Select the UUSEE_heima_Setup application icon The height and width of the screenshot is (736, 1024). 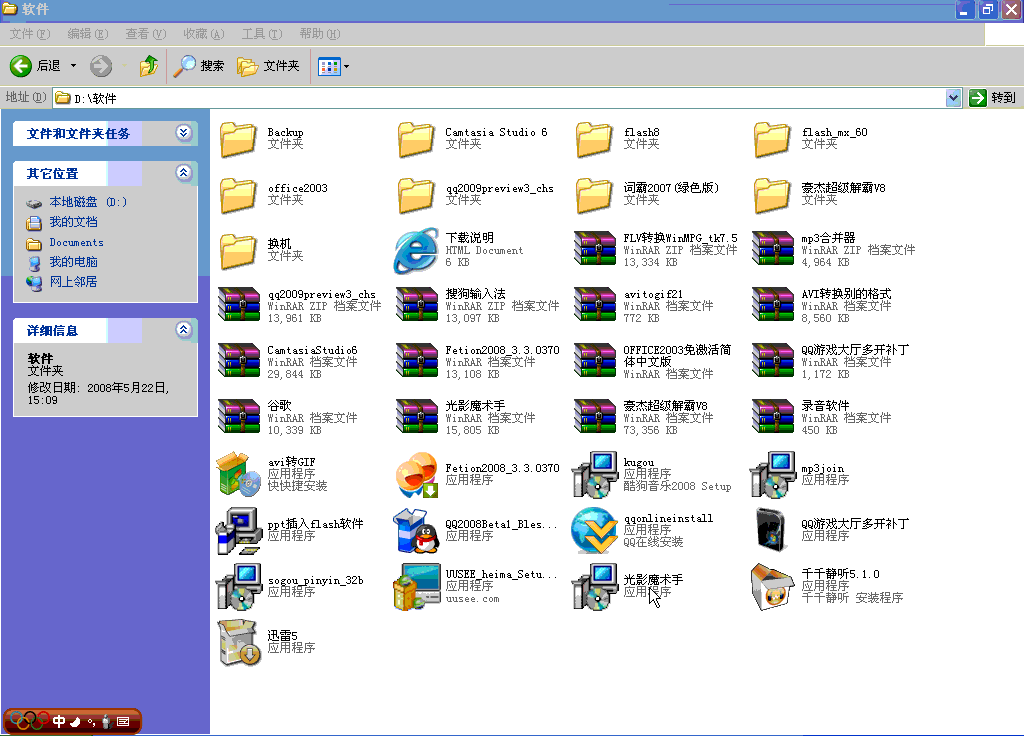416,586
